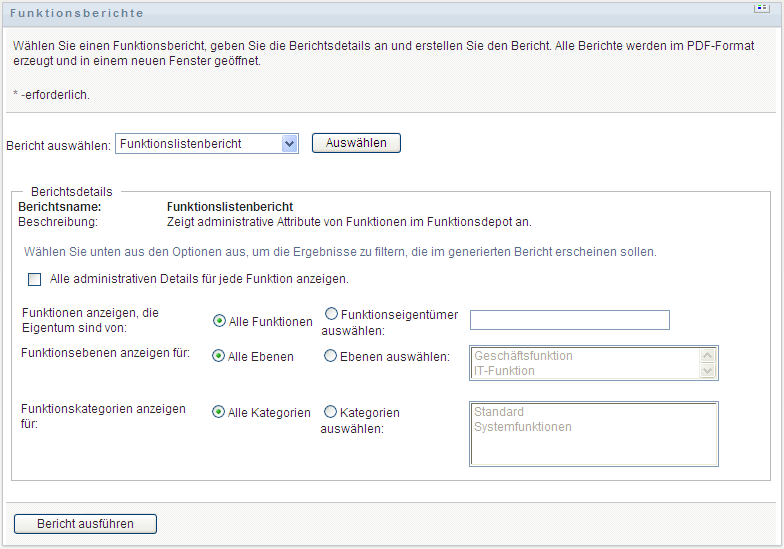
Task: Pick the Kategorien auswählen radio option
Action: click(331, 412)
